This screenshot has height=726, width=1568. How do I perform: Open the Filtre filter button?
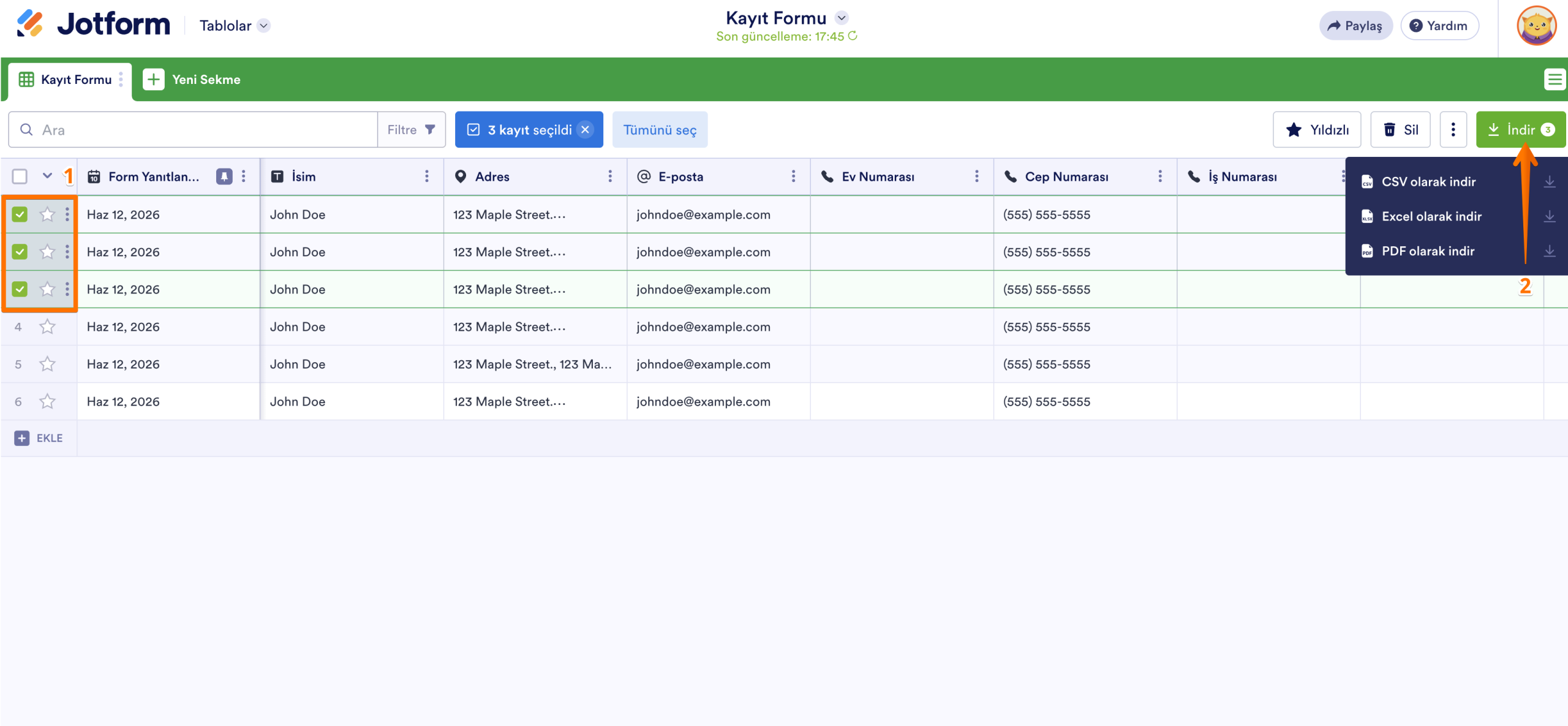click(x=411, y=130)
